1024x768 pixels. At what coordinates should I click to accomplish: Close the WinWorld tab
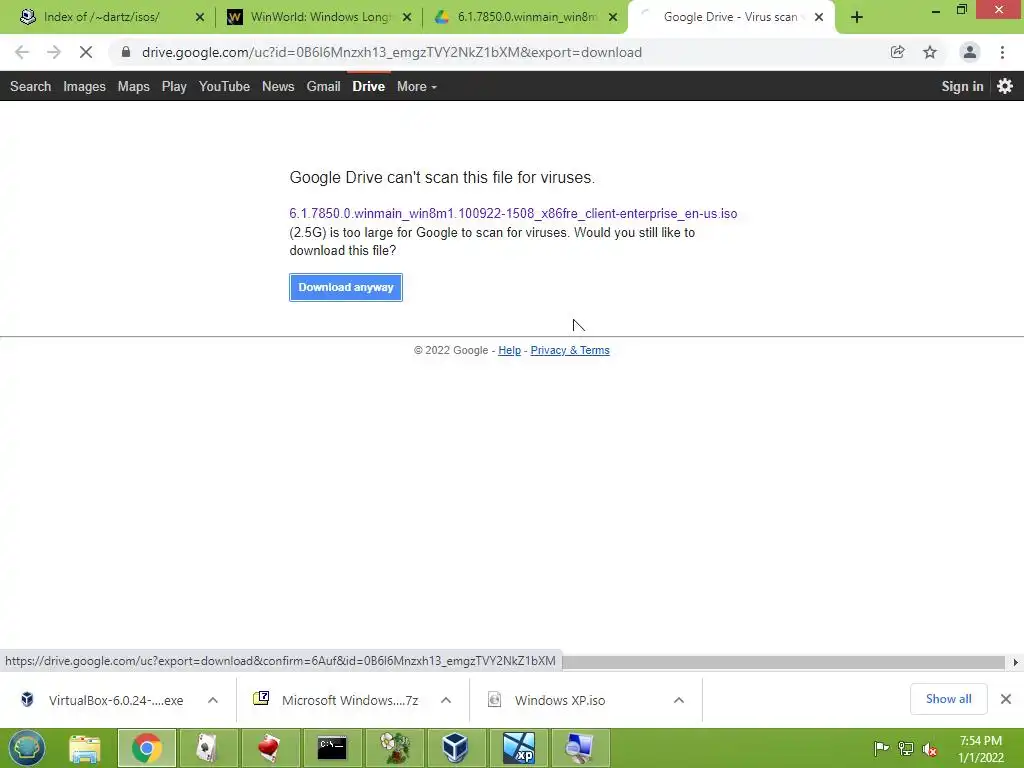coord(407,17)
